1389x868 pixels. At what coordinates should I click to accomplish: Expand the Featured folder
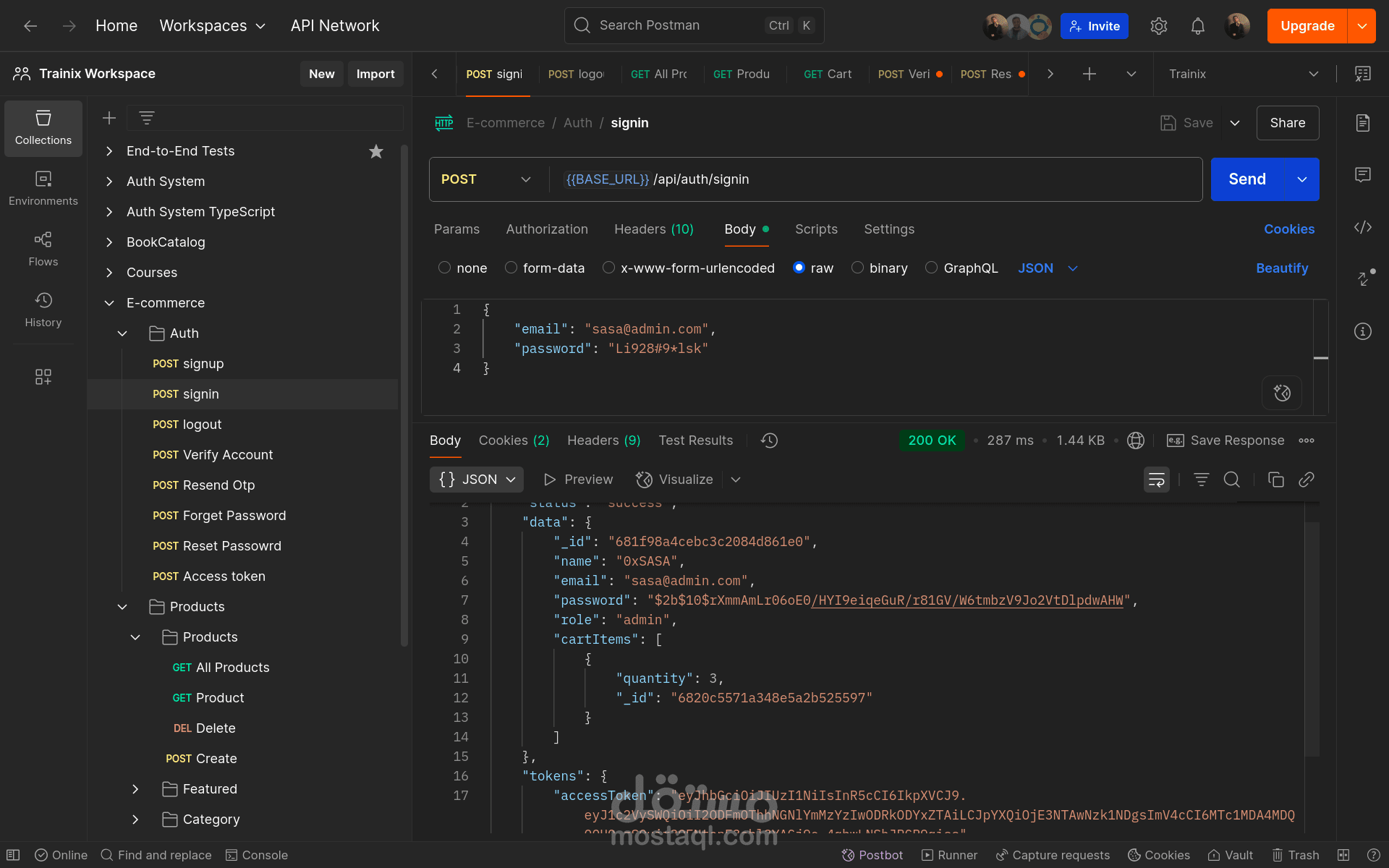click(135, 789)
